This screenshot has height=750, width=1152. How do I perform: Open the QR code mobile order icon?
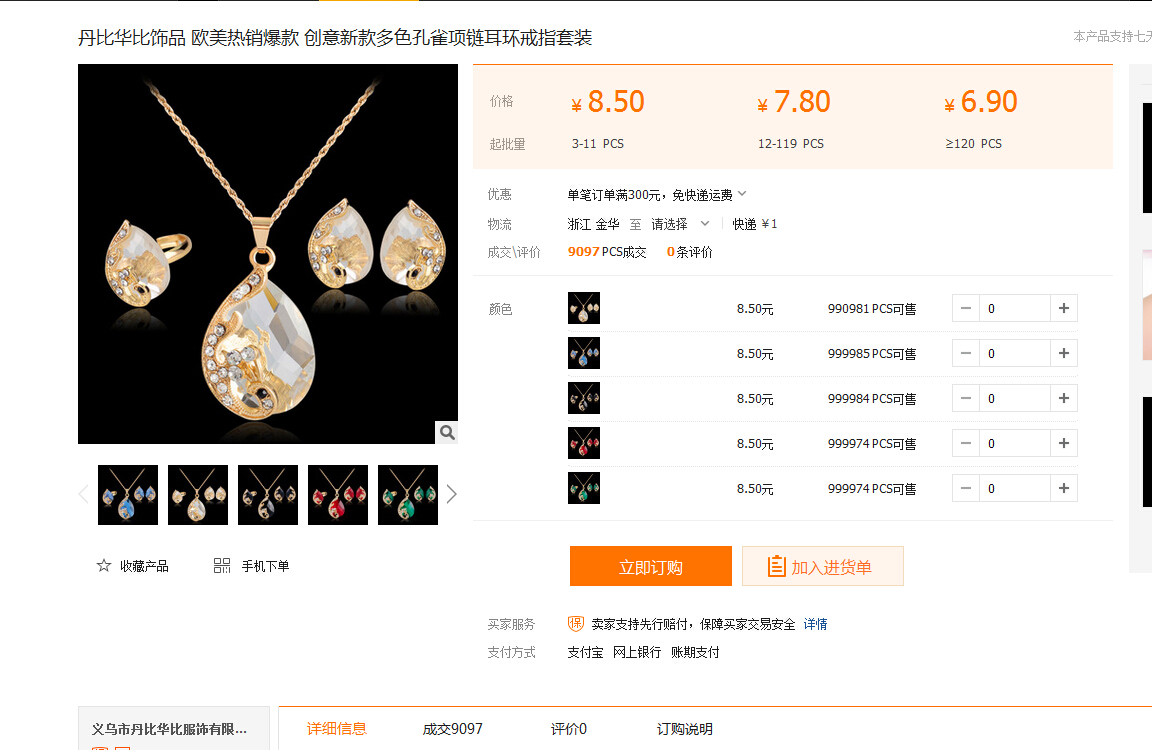pos(222,566)
